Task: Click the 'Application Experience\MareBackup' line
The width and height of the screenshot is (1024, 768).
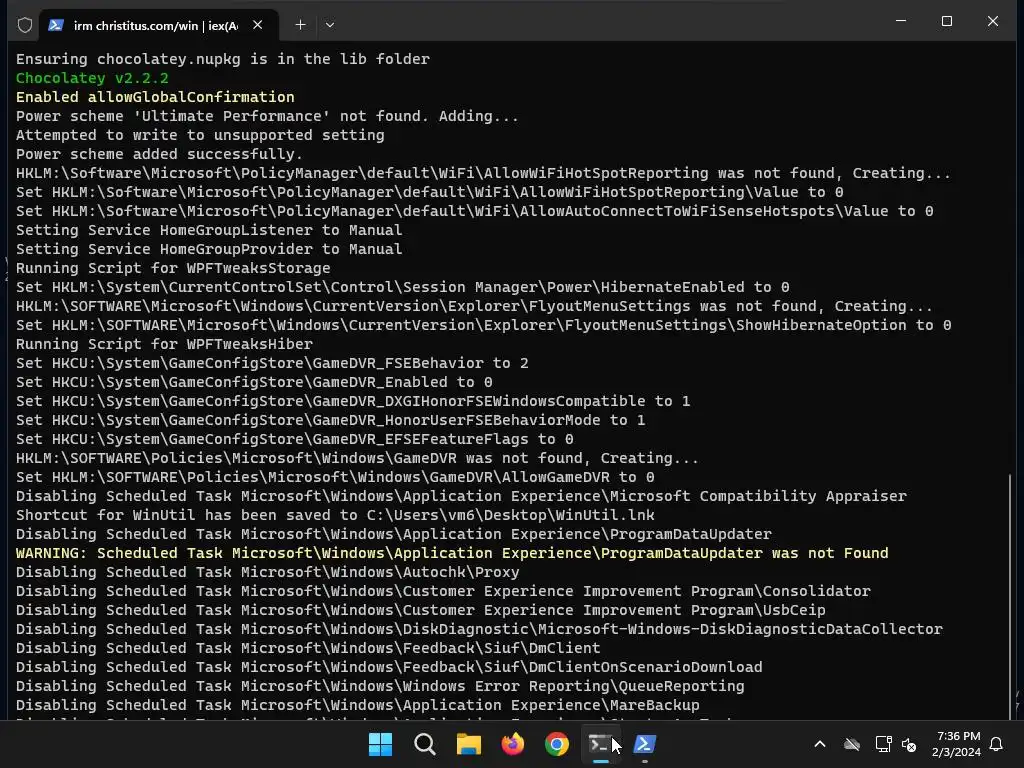Action: 358,705
